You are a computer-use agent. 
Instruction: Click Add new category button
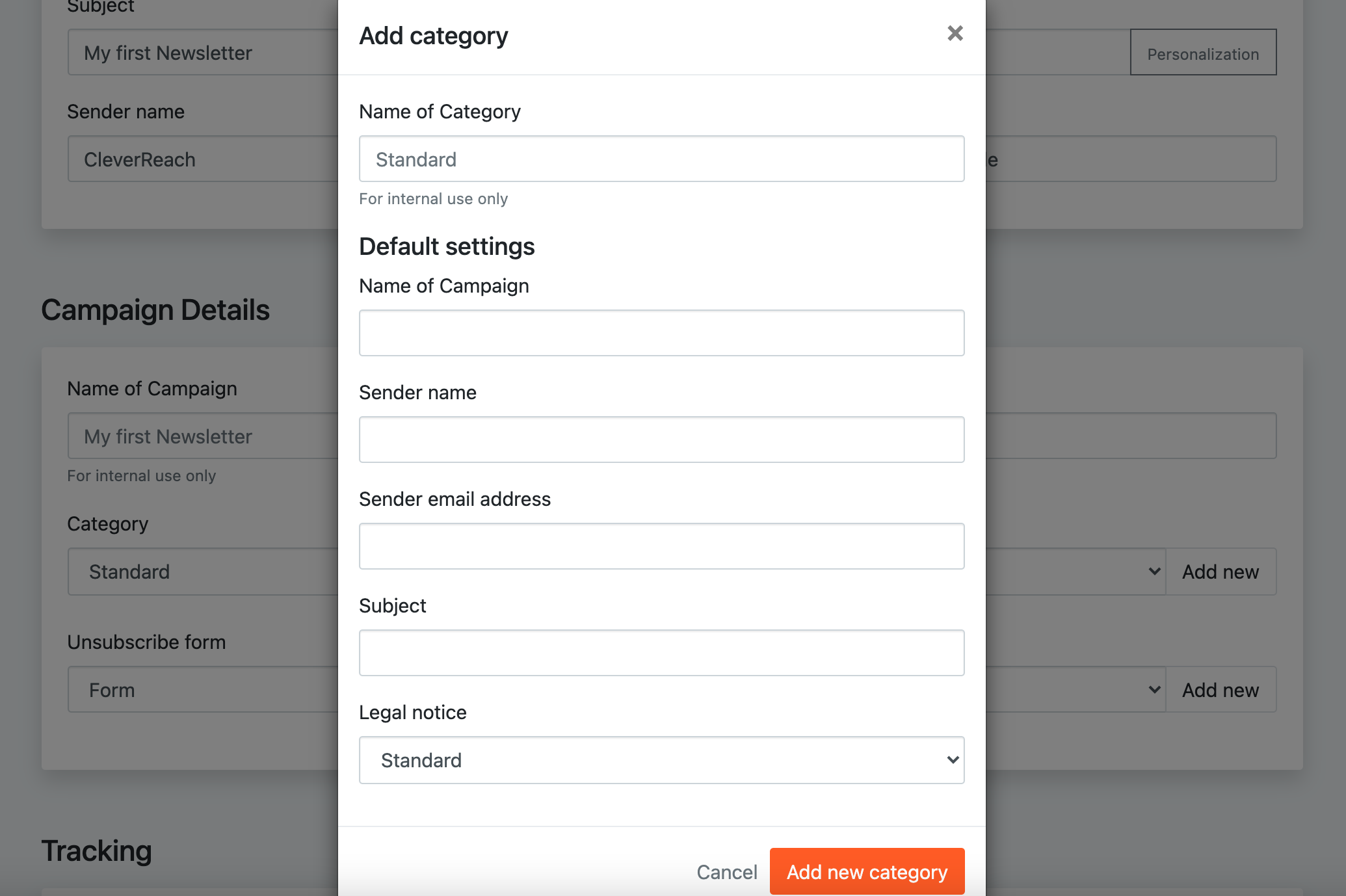click(867, 871)
